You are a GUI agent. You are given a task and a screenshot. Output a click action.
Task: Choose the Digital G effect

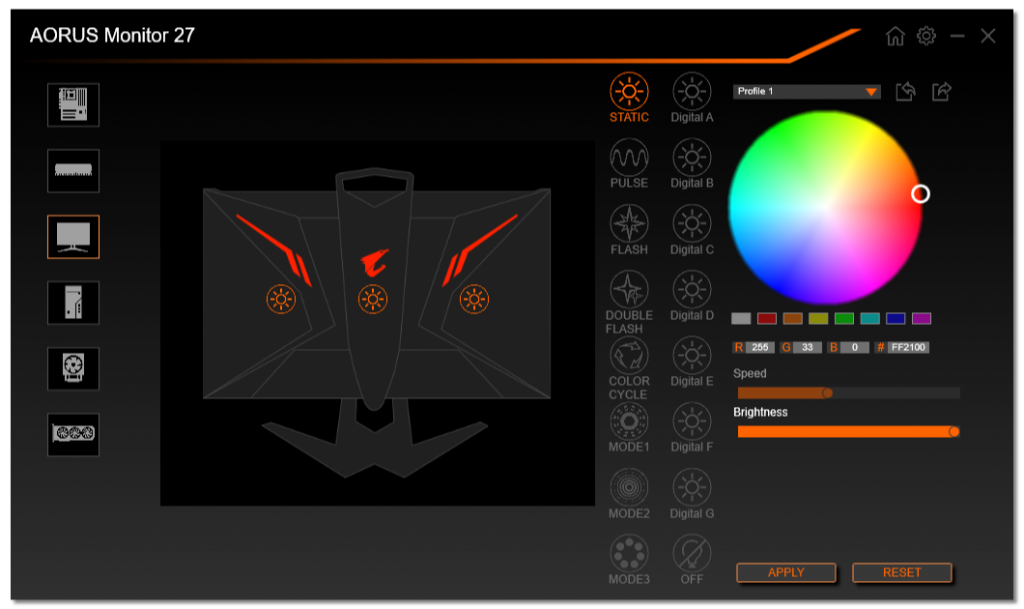click(x=692, y=493)
